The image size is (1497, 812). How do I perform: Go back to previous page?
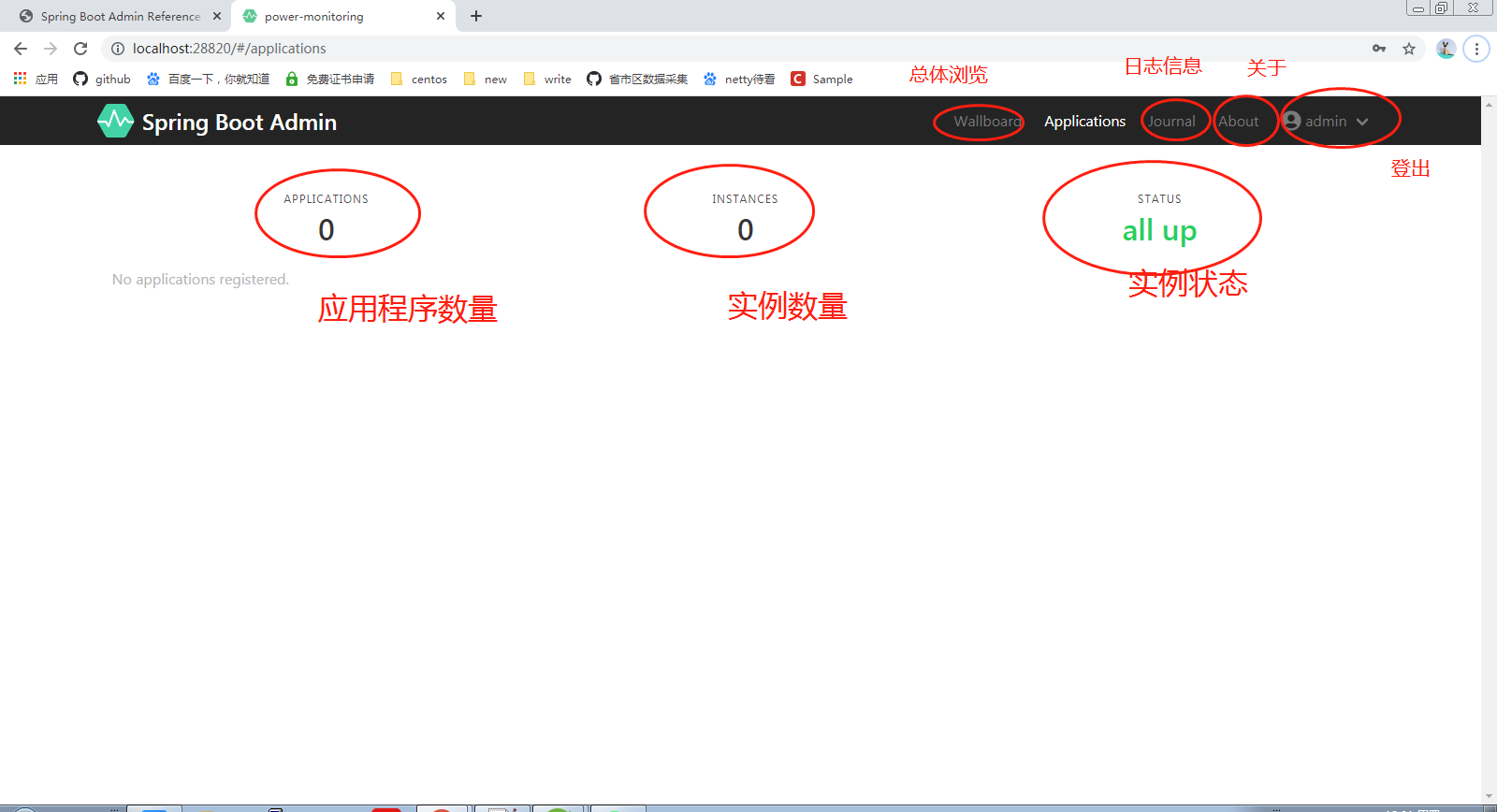[21, 49]
